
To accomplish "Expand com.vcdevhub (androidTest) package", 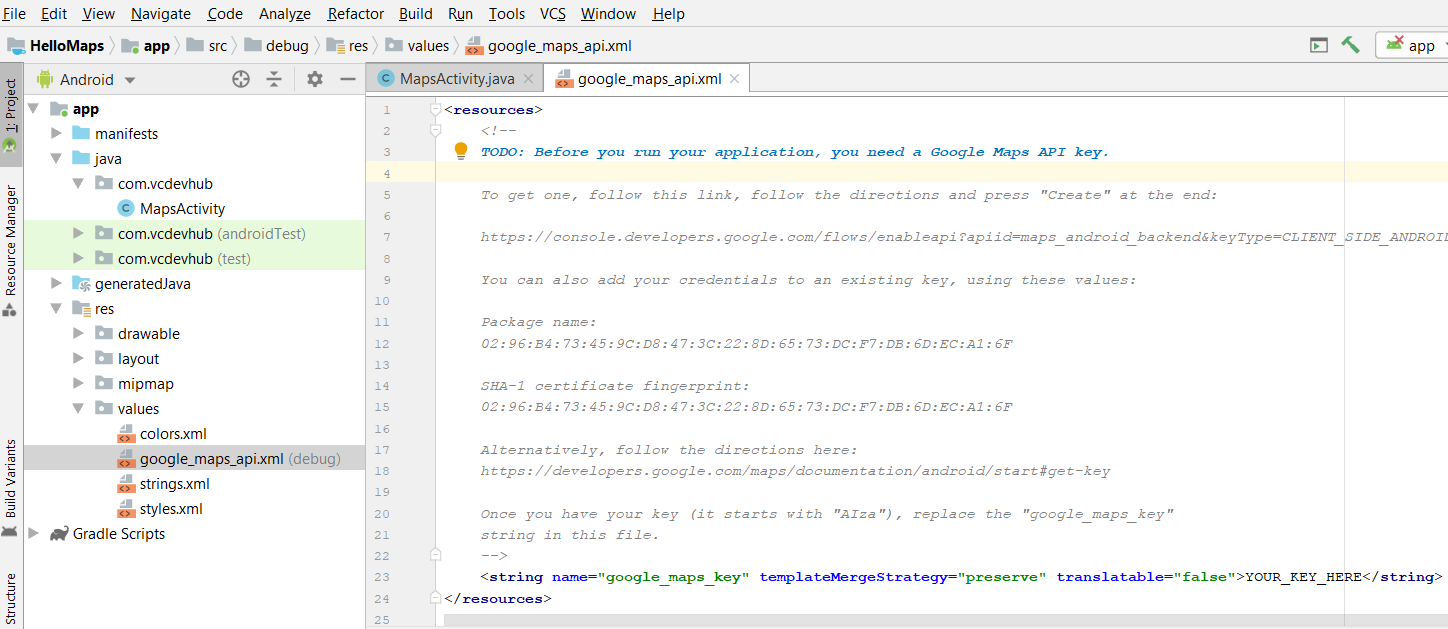I will click(x=79, y=234).
